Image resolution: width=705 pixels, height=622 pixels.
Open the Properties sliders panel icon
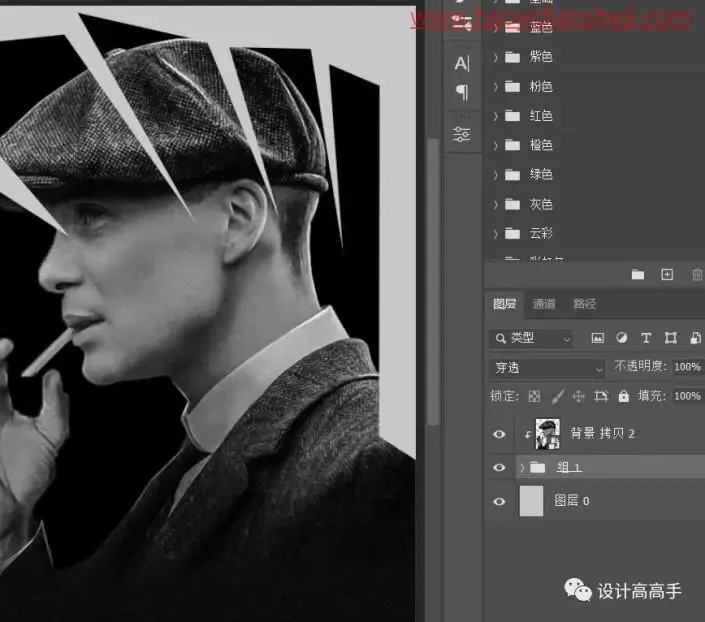[462, 134]
